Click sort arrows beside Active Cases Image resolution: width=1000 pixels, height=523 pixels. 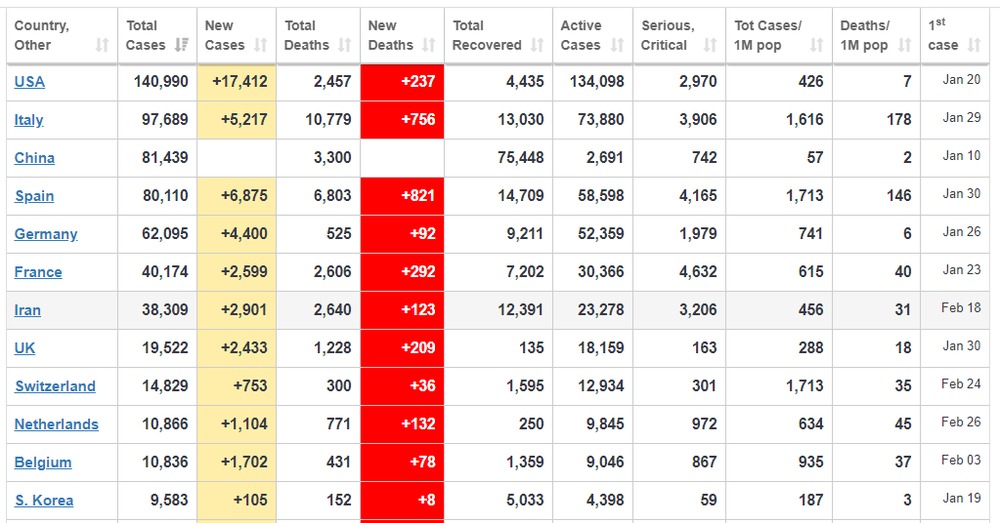click(617, 45)
